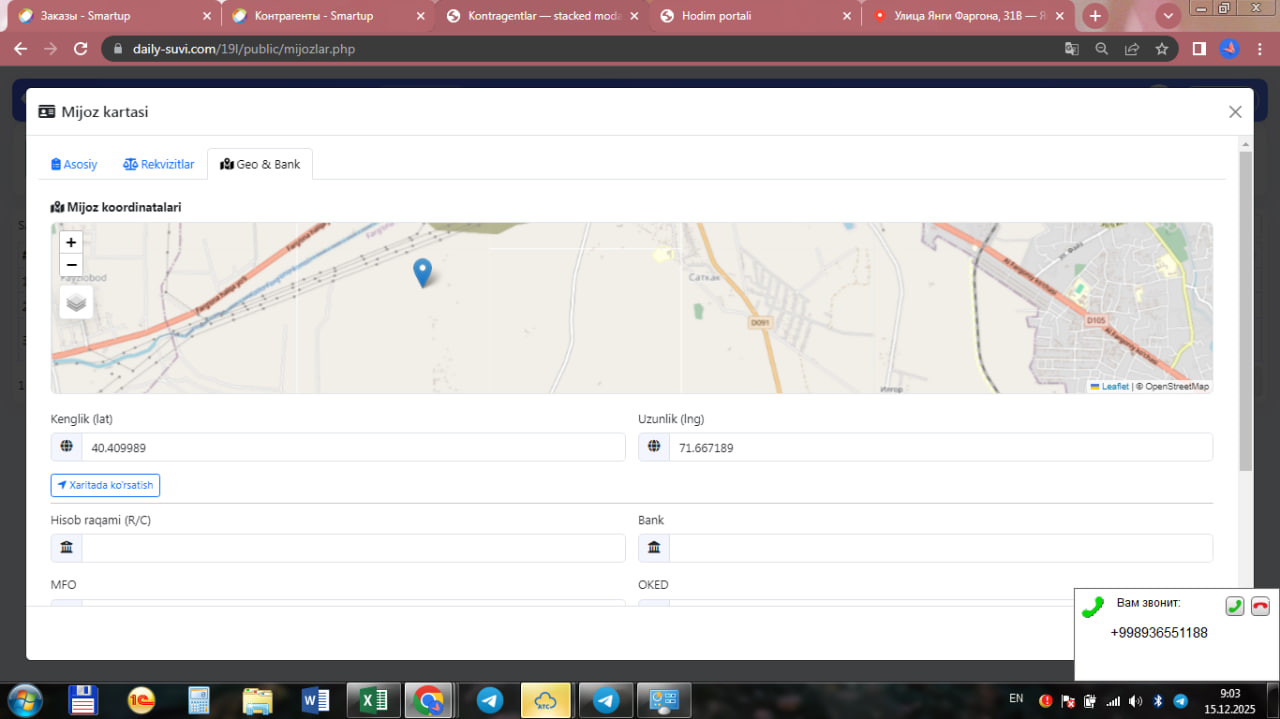Decline the incoming call with red phone button
The height and width of the screenshot is (719, 1280).
pyautogui.click(x=1260, y=606)
